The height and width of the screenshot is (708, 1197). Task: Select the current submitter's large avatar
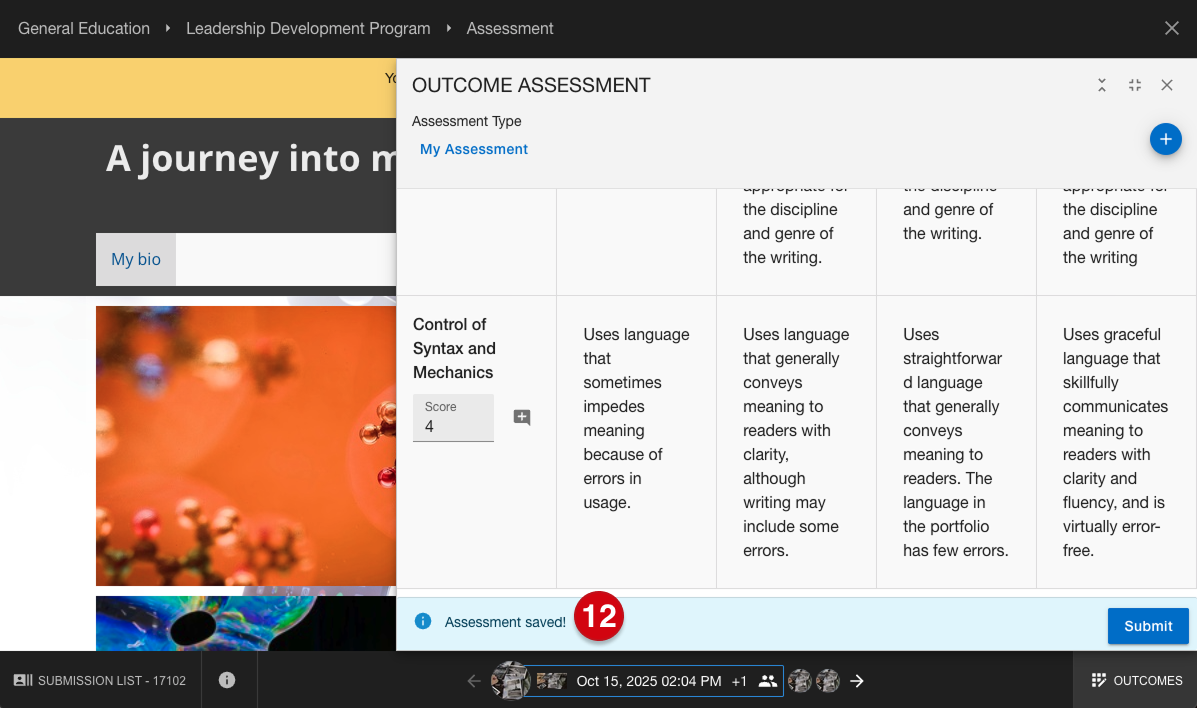coord(509,680)
